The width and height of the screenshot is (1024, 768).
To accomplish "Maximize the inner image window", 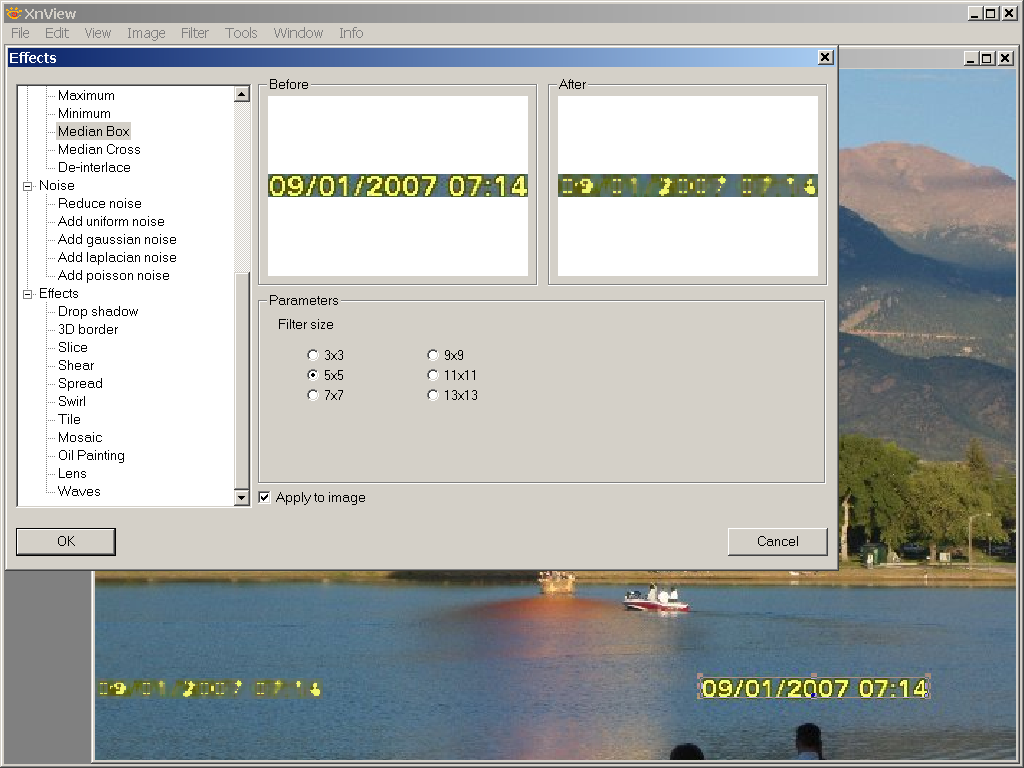I will click(987, 59).
